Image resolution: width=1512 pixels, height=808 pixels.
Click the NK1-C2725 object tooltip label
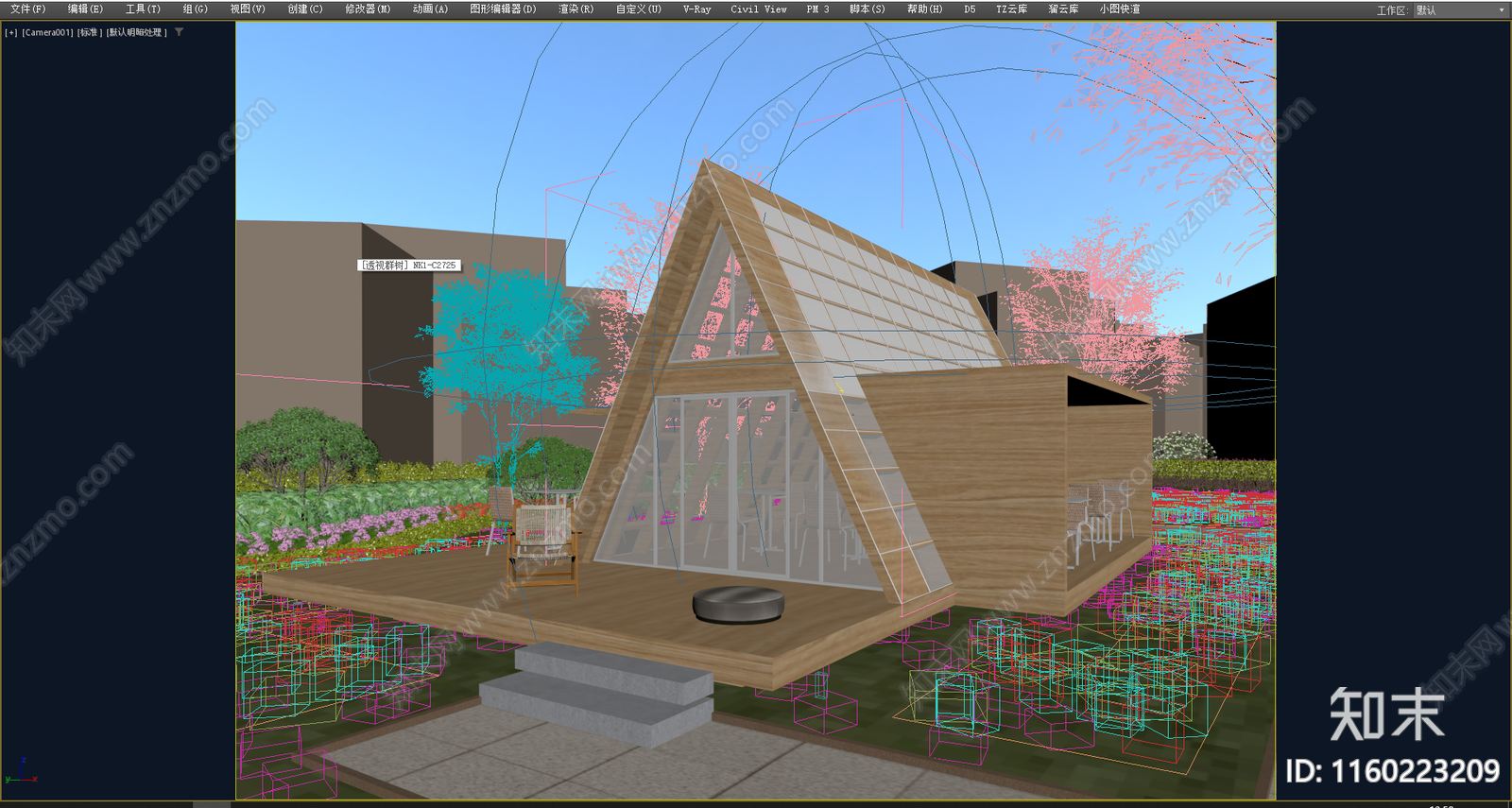410,266
